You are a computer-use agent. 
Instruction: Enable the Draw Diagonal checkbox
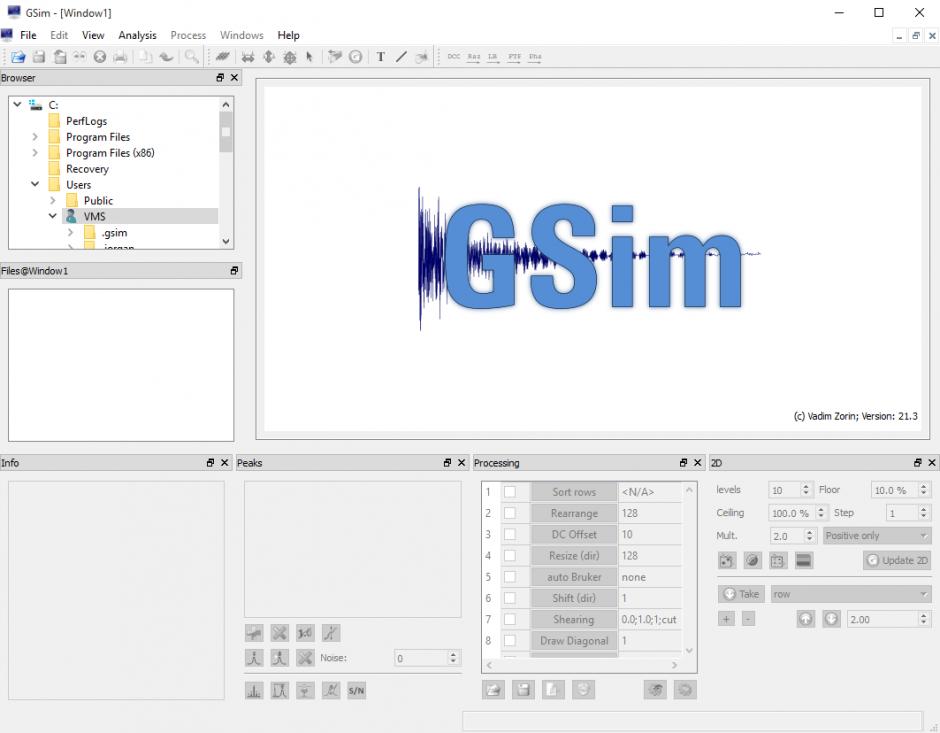[x=510, y=641]
